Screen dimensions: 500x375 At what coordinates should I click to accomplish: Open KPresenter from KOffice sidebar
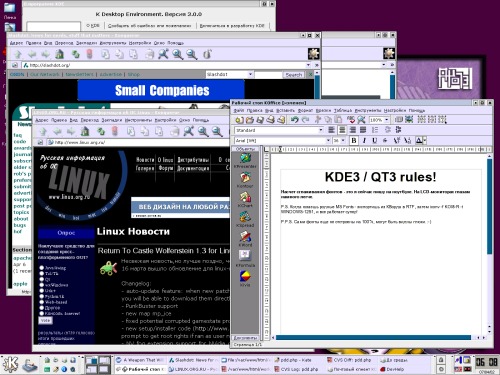click(x=245, y=160)
